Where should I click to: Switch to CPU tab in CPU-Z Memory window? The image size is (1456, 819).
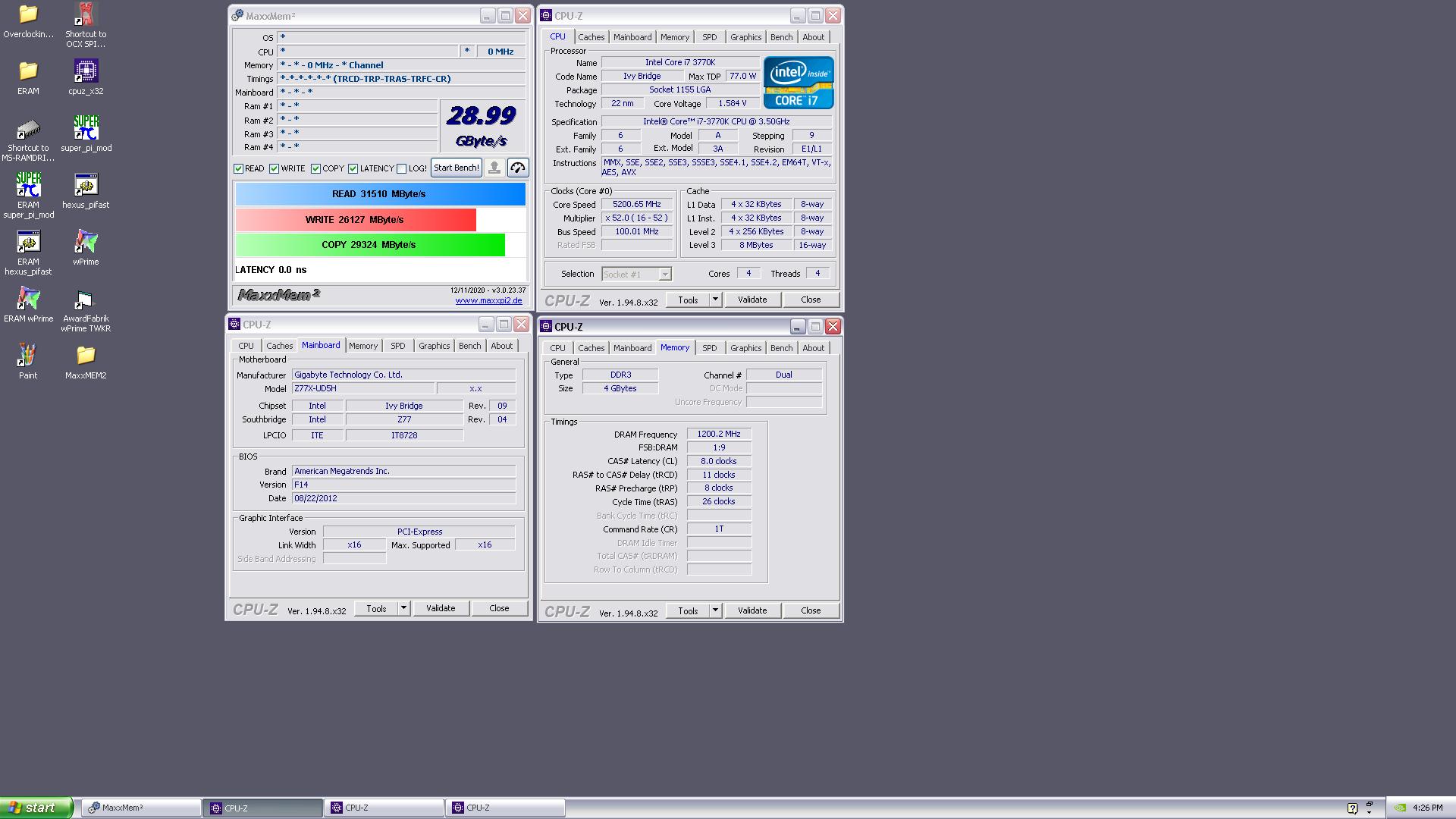[557, 348]
